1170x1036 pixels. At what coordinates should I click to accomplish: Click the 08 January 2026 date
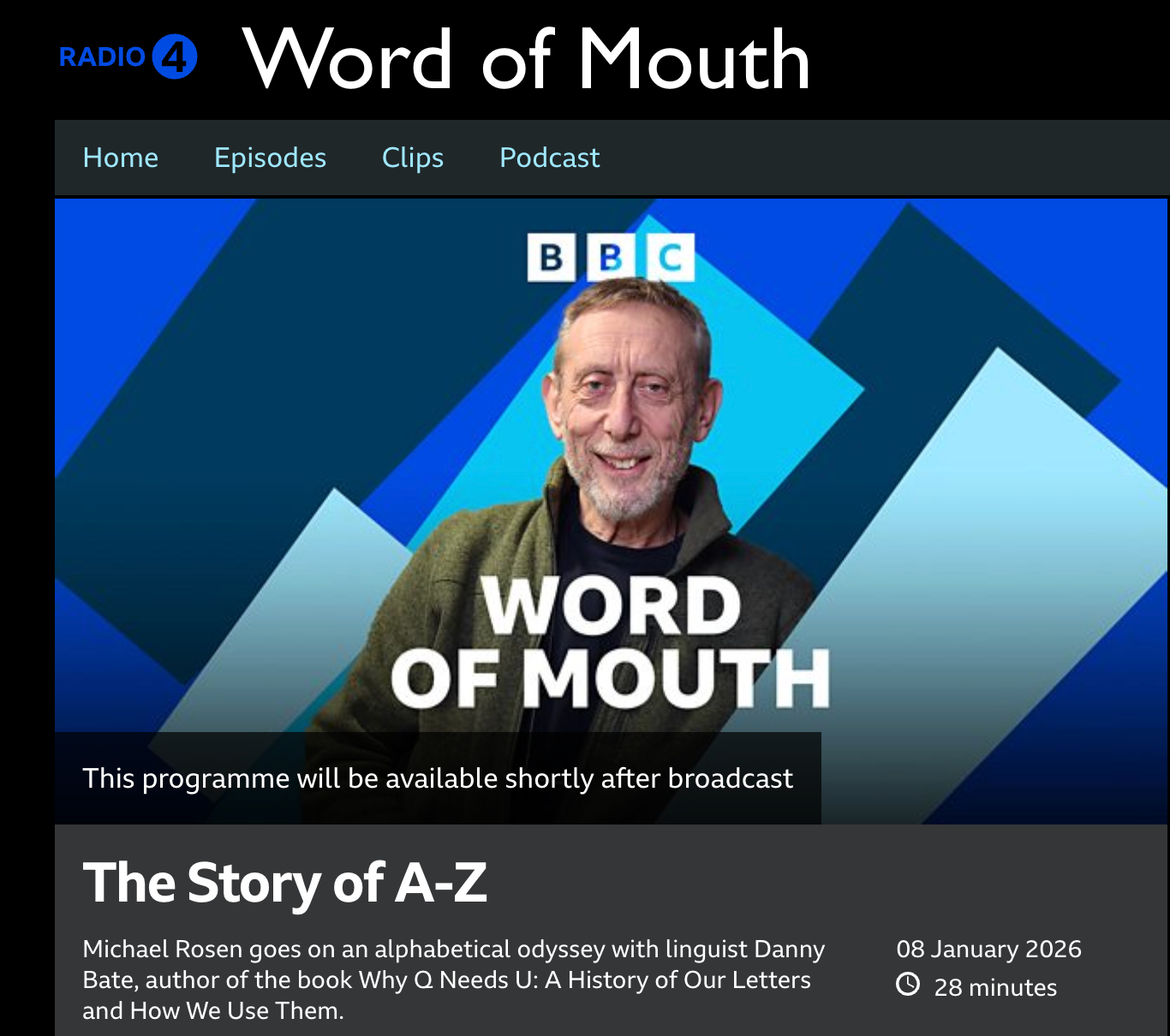click(989, 949)
